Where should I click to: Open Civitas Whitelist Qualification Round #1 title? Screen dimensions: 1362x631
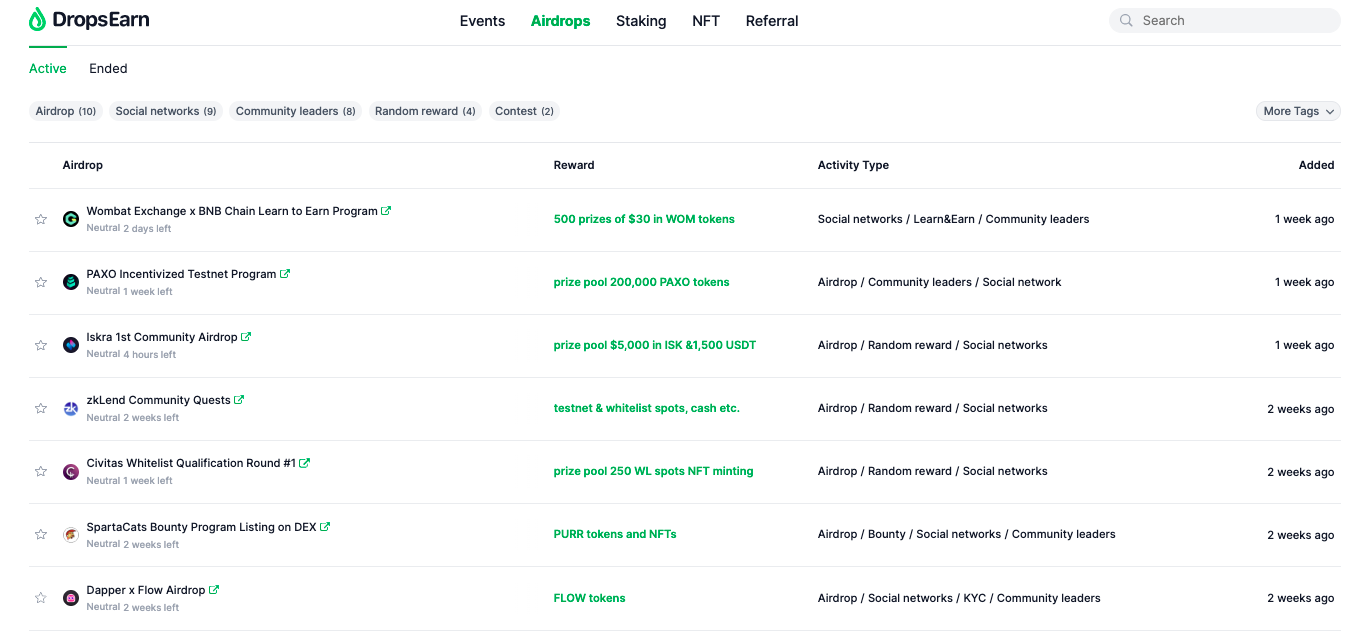[191, 463]
